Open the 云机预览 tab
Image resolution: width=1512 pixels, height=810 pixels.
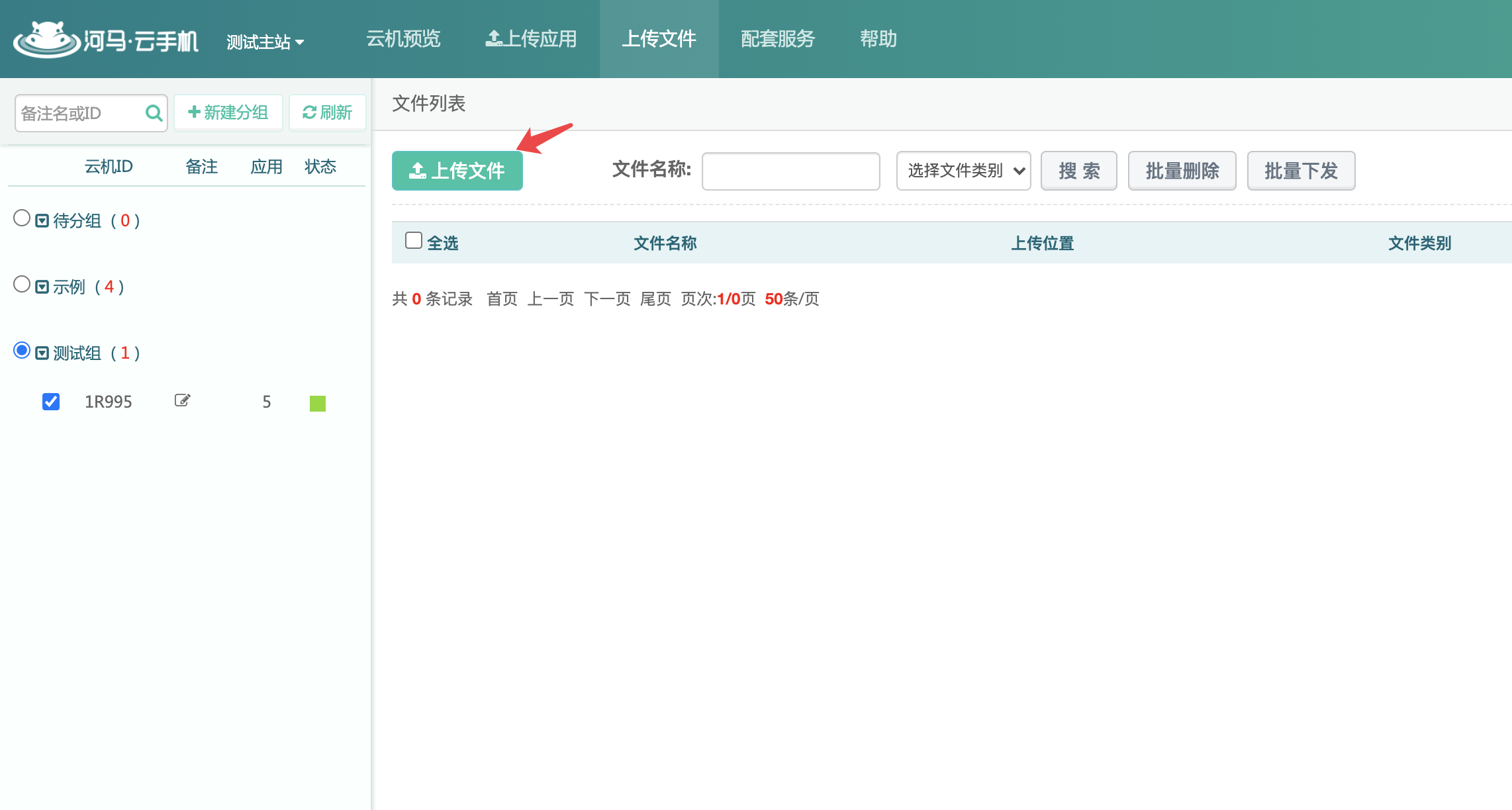[x=403, y=39]
